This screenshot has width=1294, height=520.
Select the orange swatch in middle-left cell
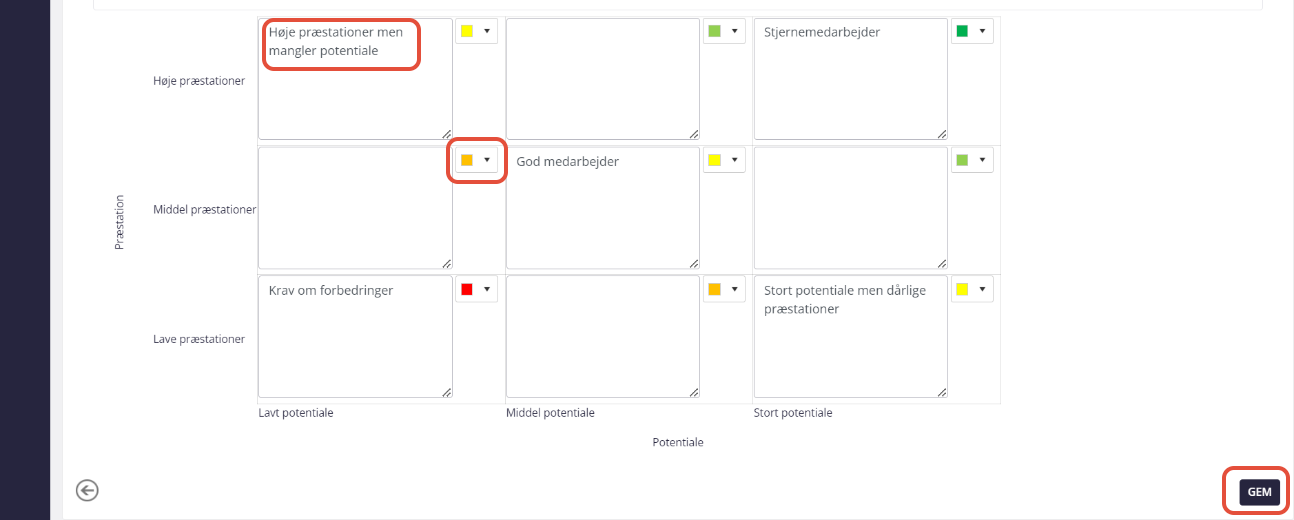(x=466, y=160)
